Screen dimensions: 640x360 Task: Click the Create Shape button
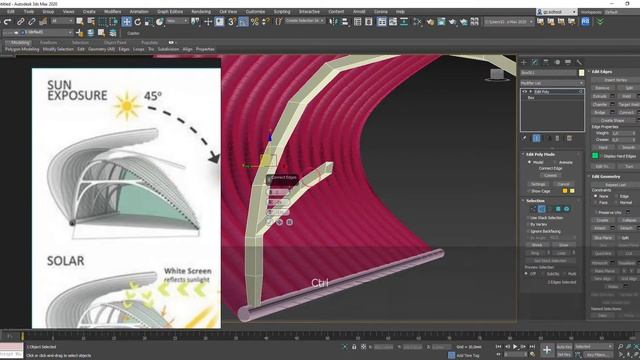[x=612, y=120]
